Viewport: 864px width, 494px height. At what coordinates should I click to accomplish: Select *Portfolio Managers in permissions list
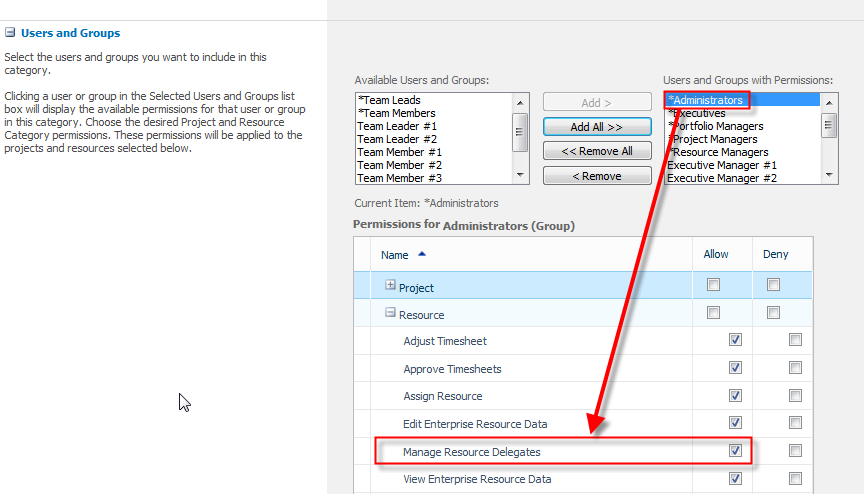(715, 126)
